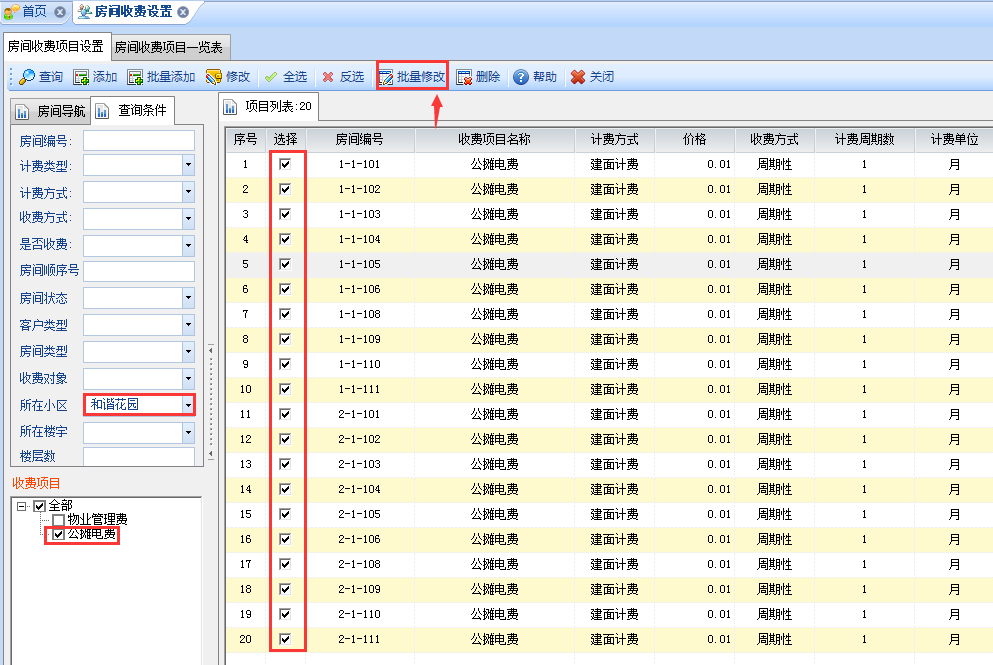Collapse the 全部 tree node

coord(22,506)
